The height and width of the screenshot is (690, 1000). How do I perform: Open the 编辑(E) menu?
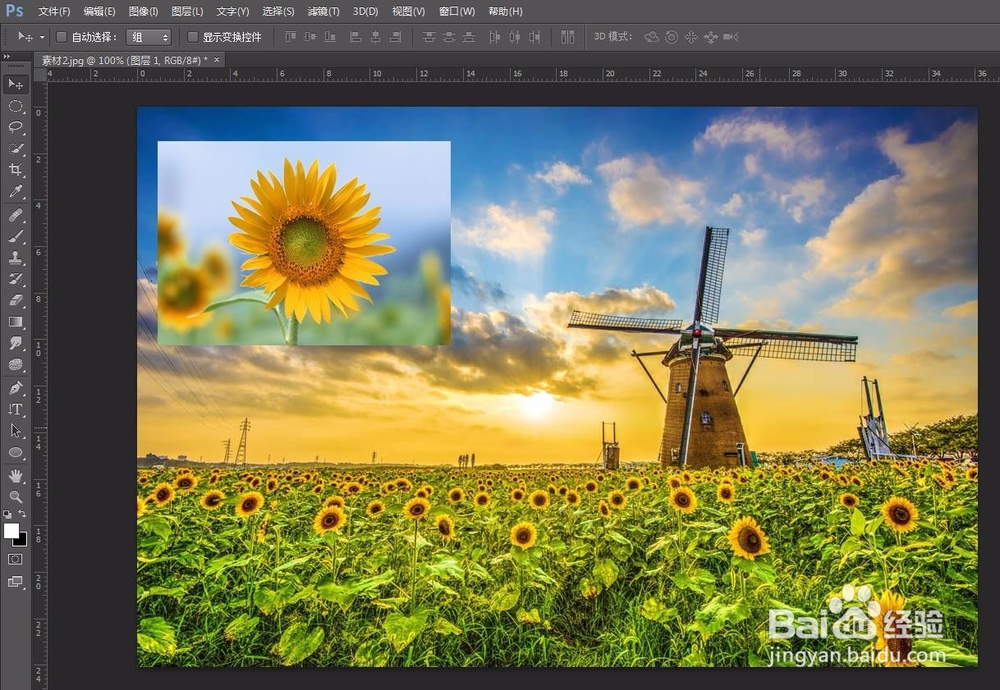pyautogui.click(x=99, y=11)
